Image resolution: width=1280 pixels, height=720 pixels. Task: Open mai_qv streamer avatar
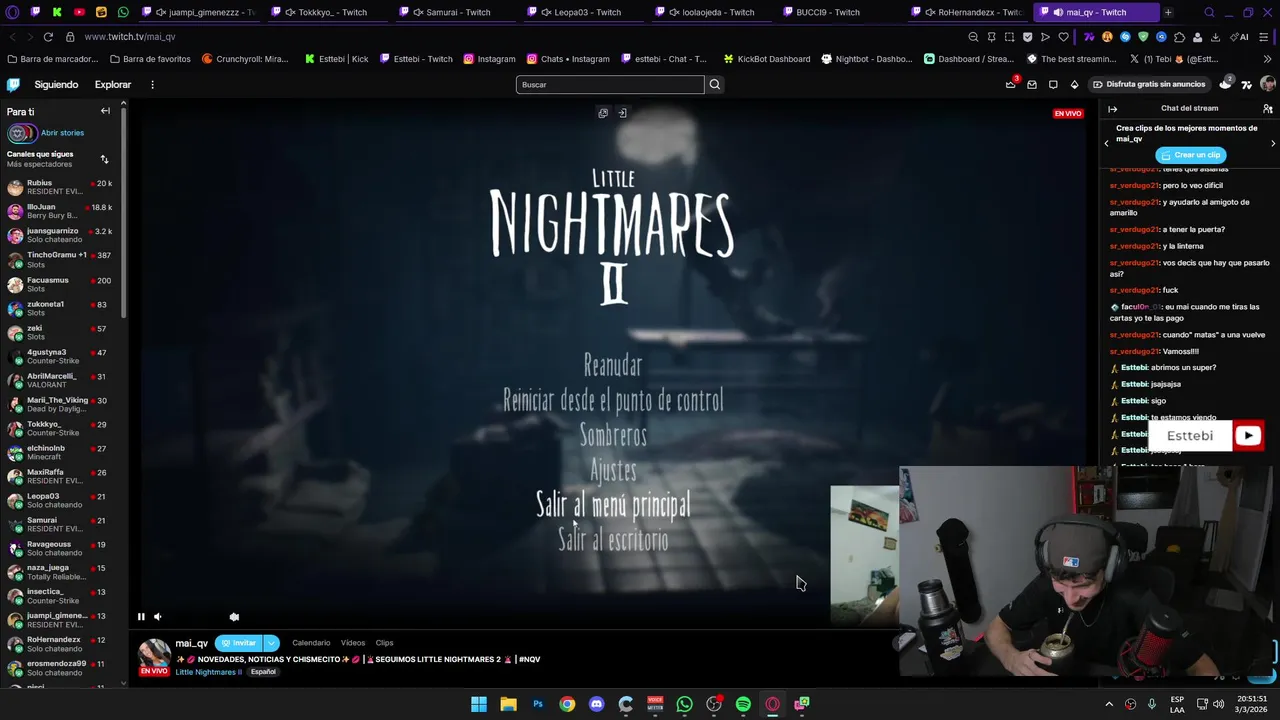tap(154, 653)
